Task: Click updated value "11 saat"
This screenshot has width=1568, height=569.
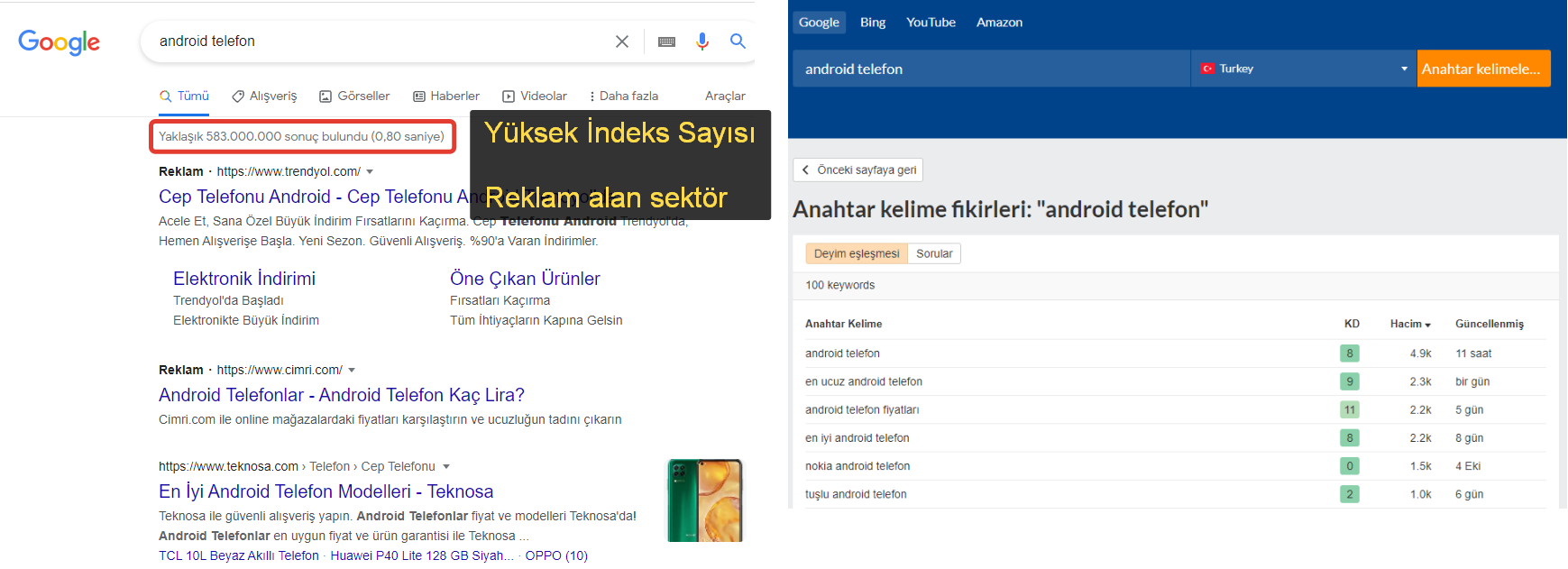Action: (x=1473, y=353)
